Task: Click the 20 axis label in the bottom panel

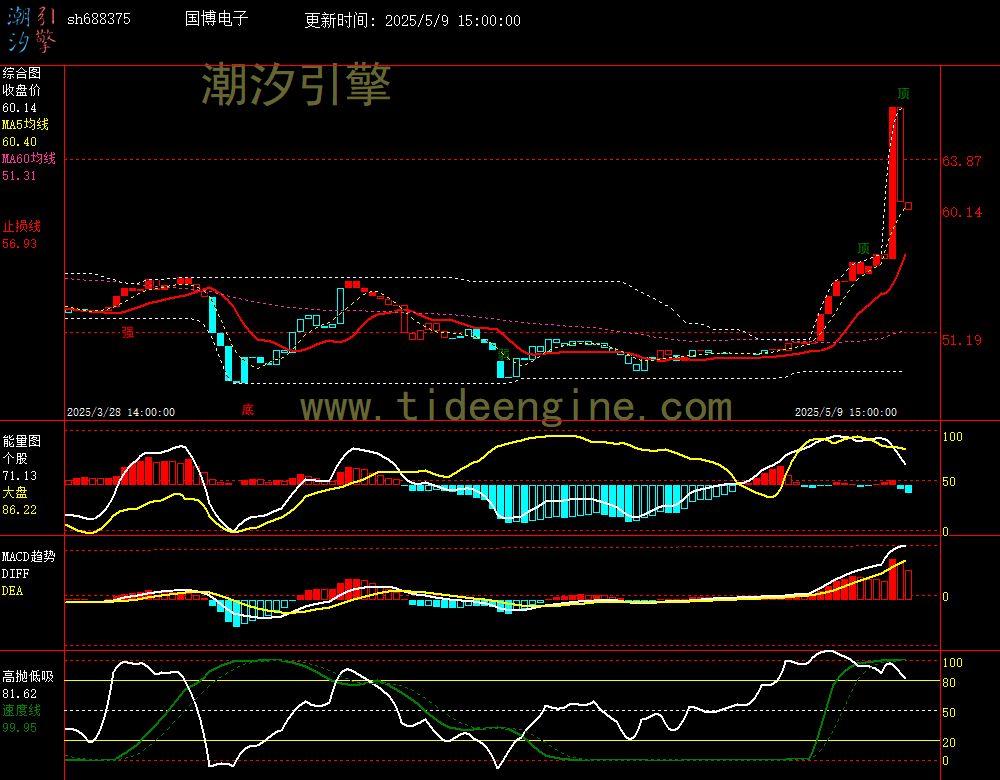Action: (949, 742)
